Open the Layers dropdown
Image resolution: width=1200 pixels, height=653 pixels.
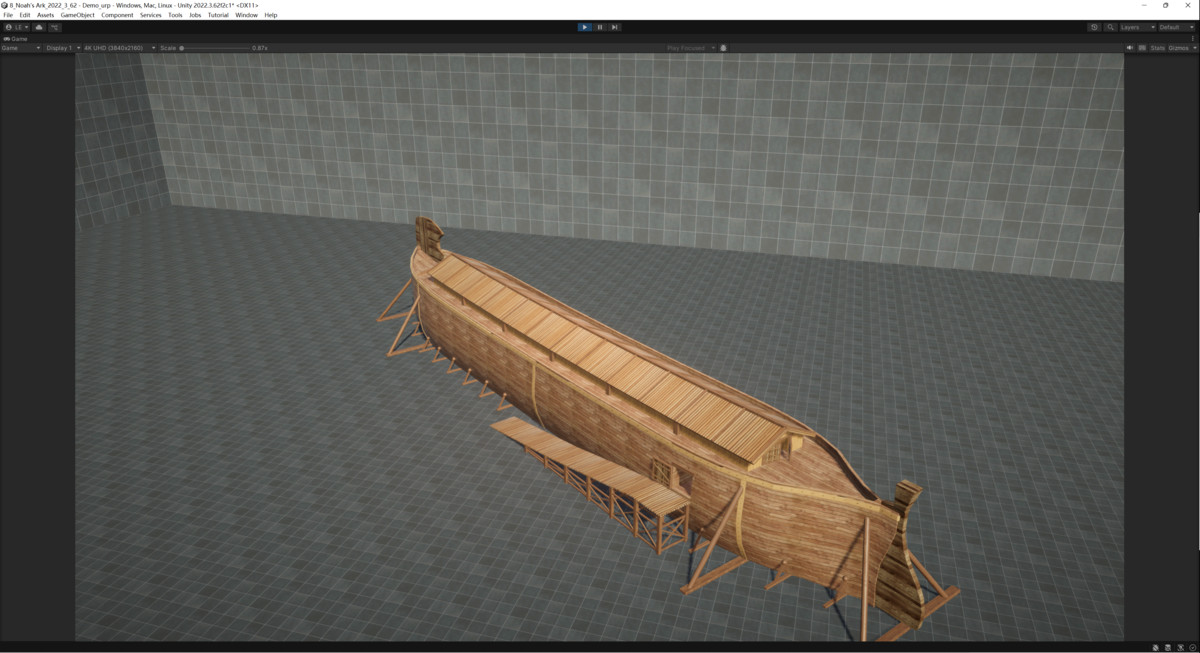[1136, 27]
